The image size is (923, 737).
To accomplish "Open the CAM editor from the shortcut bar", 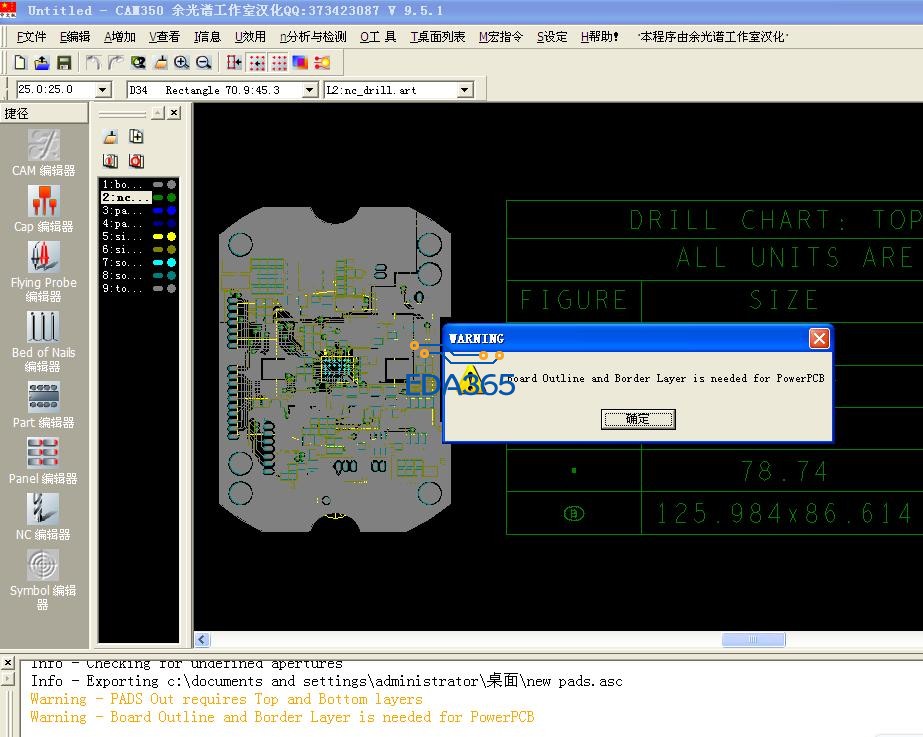I will (x=44, y=153).
